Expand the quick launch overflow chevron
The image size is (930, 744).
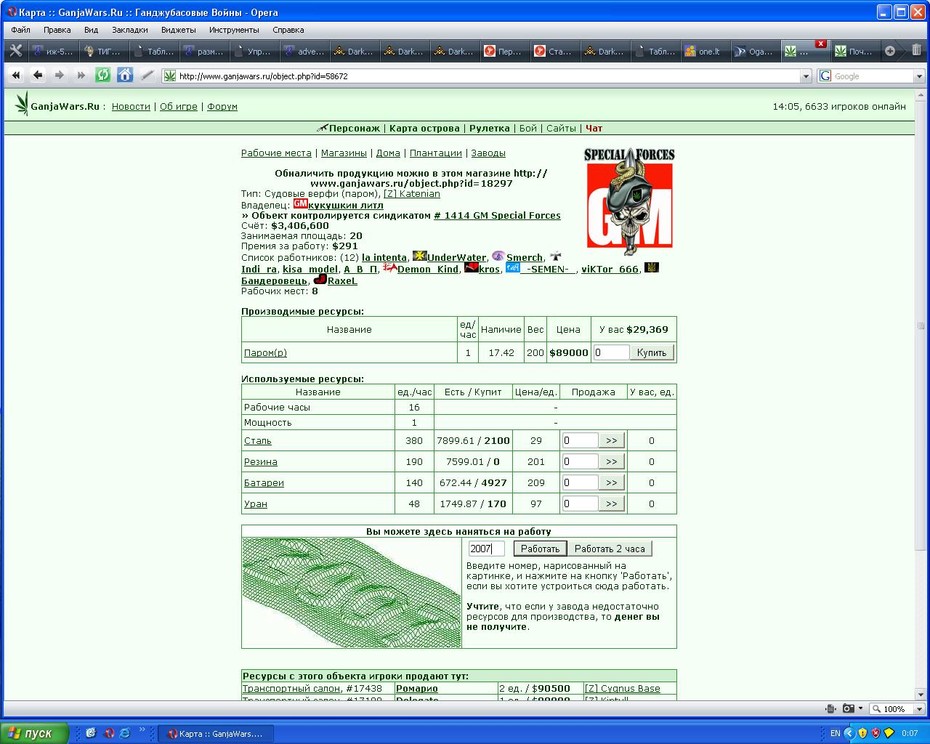[x=142, y=730]
